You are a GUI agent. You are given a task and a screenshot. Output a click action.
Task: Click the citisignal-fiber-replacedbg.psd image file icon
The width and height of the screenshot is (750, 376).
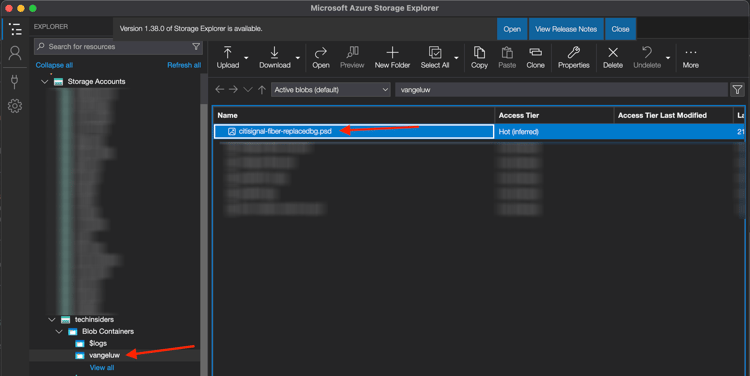click(232, 132)
